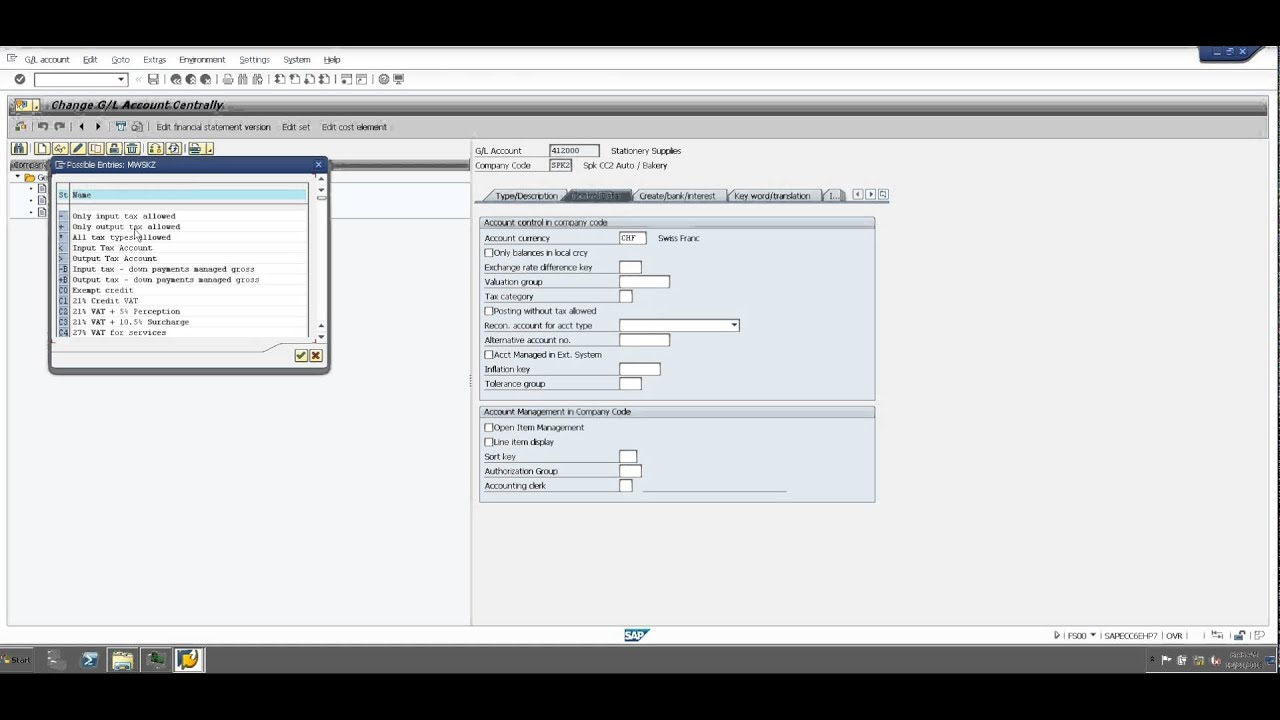The width and height of the screenshot is (1280, 720).
Task: Cancel the Possible Entries dialog with the red X
Action: (x=316, y=356)
